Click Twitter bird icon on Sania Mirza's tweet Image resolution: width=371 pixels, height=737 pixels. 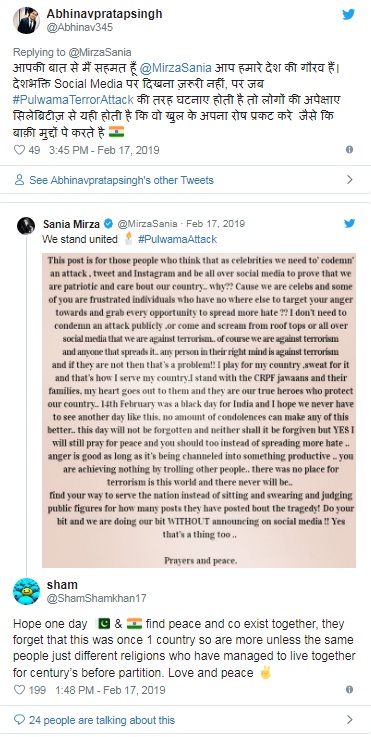[349, 223]
